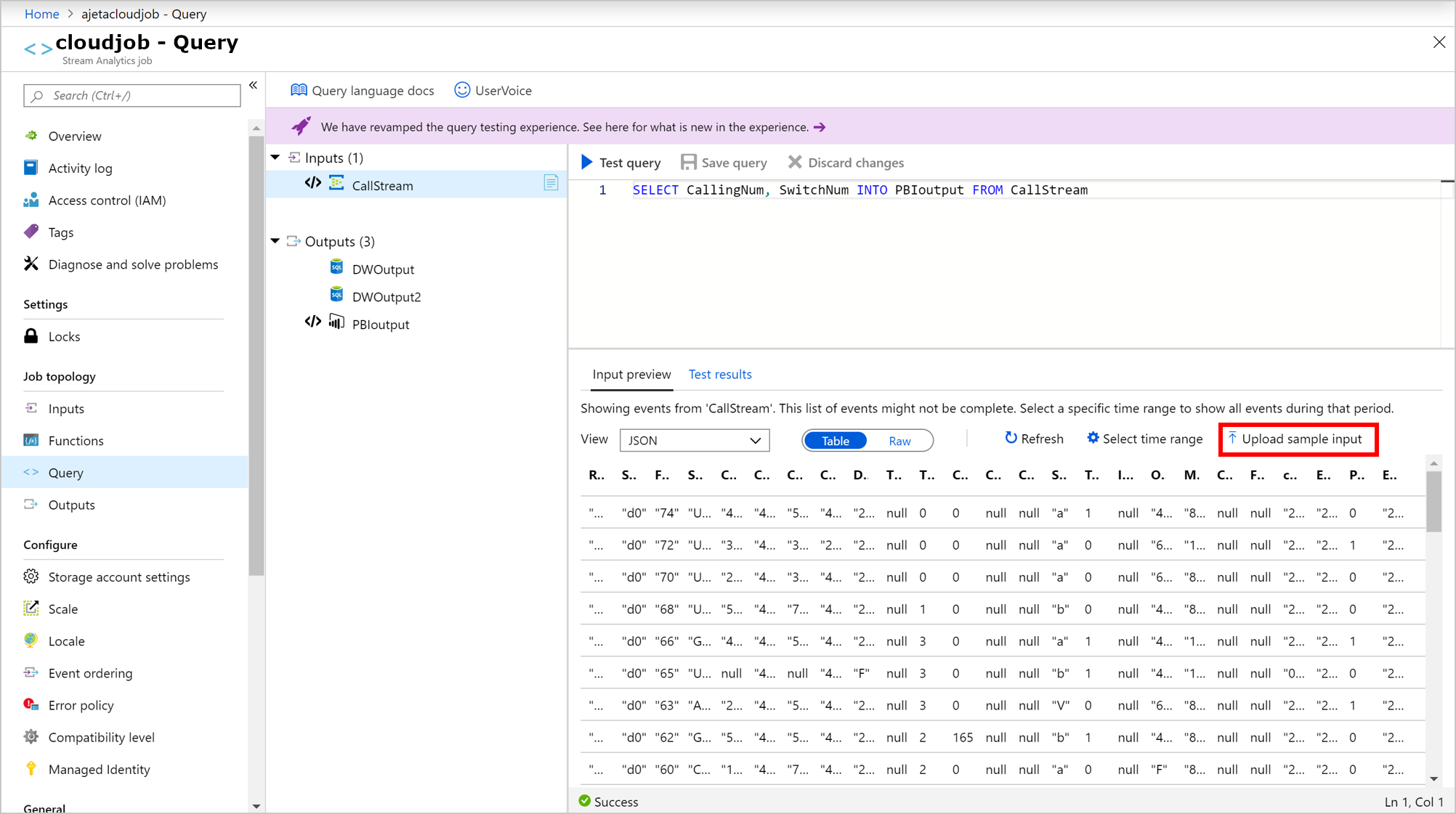1456x814 pixels.
Task: Click the PBIoutput output item link
Action: click(x=380, y=324)
